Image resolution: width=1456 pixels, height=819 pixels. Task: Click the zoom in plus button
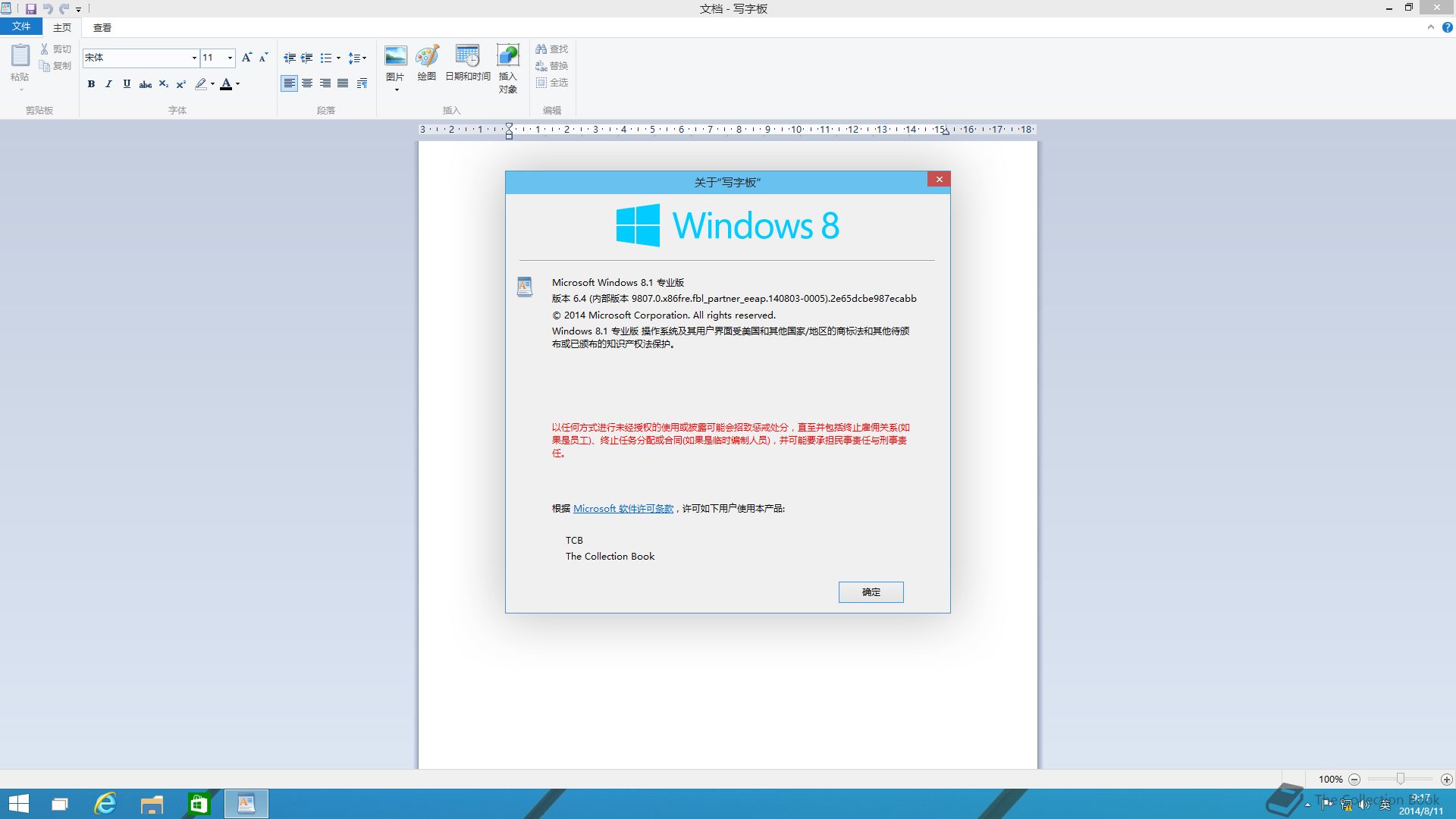click(1446, 780)
